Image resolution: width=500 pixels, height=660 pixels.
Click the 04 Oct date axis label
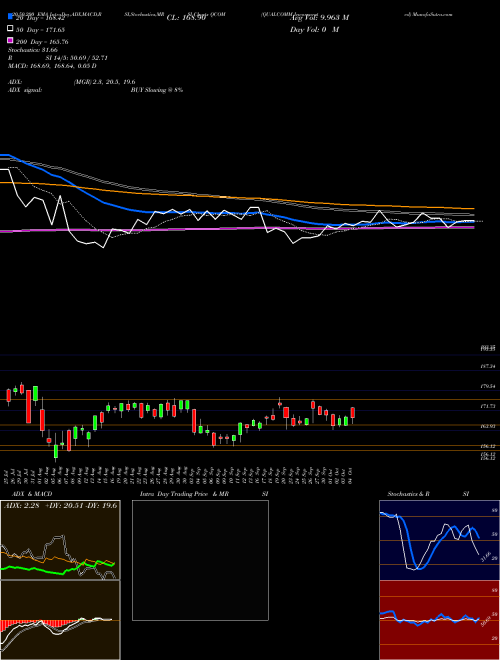click(350, 477)
